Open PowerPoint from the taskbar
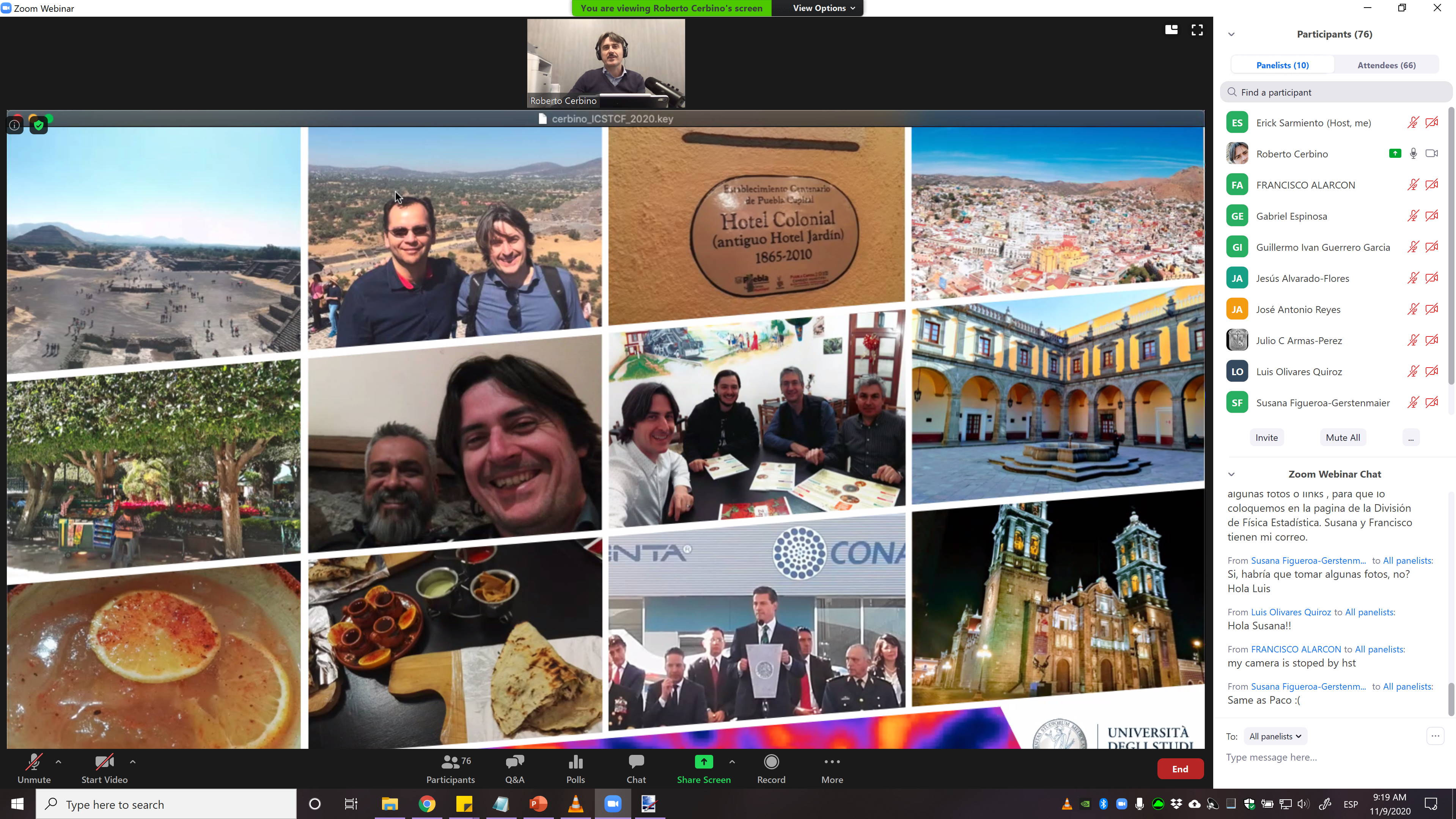The image size is (1456, 819). [538, 804]
